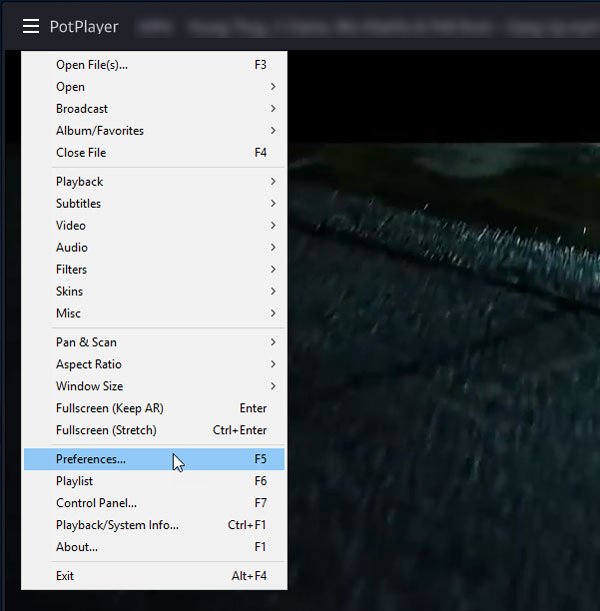The width and height of the screenshot is (600, 611).
Task: Show the Playlist panel
Action: click(x=75, y=482)
